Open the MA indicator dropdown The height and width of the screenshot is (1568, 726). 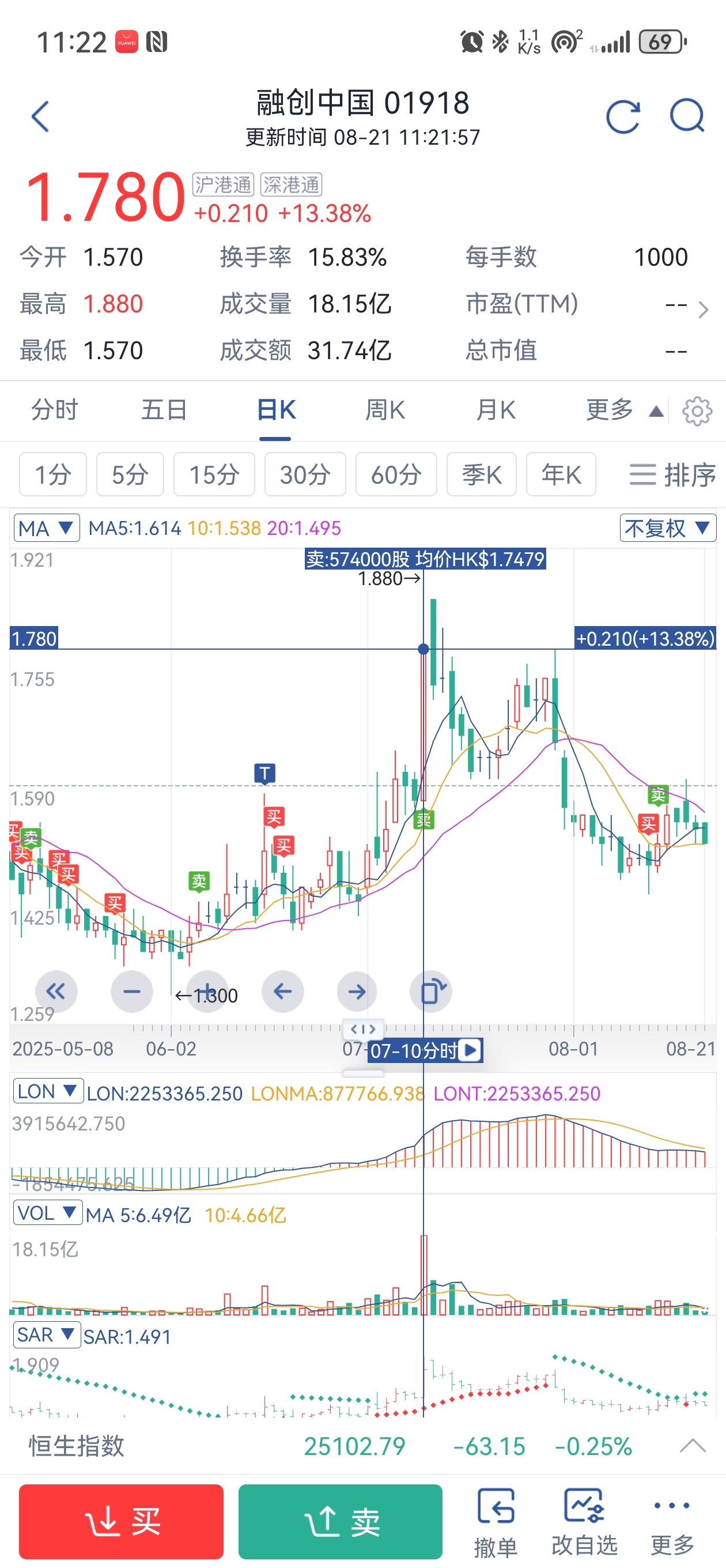pos(47,529)
